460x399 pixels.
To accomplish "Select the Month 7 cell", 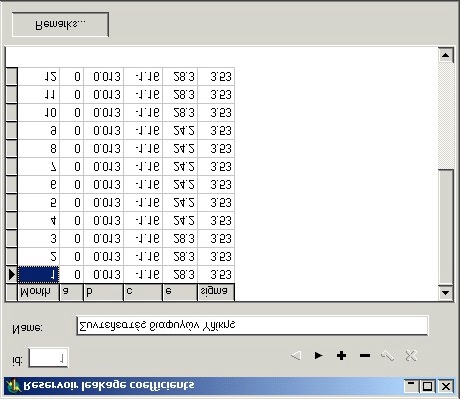I will tap(38, 166).
